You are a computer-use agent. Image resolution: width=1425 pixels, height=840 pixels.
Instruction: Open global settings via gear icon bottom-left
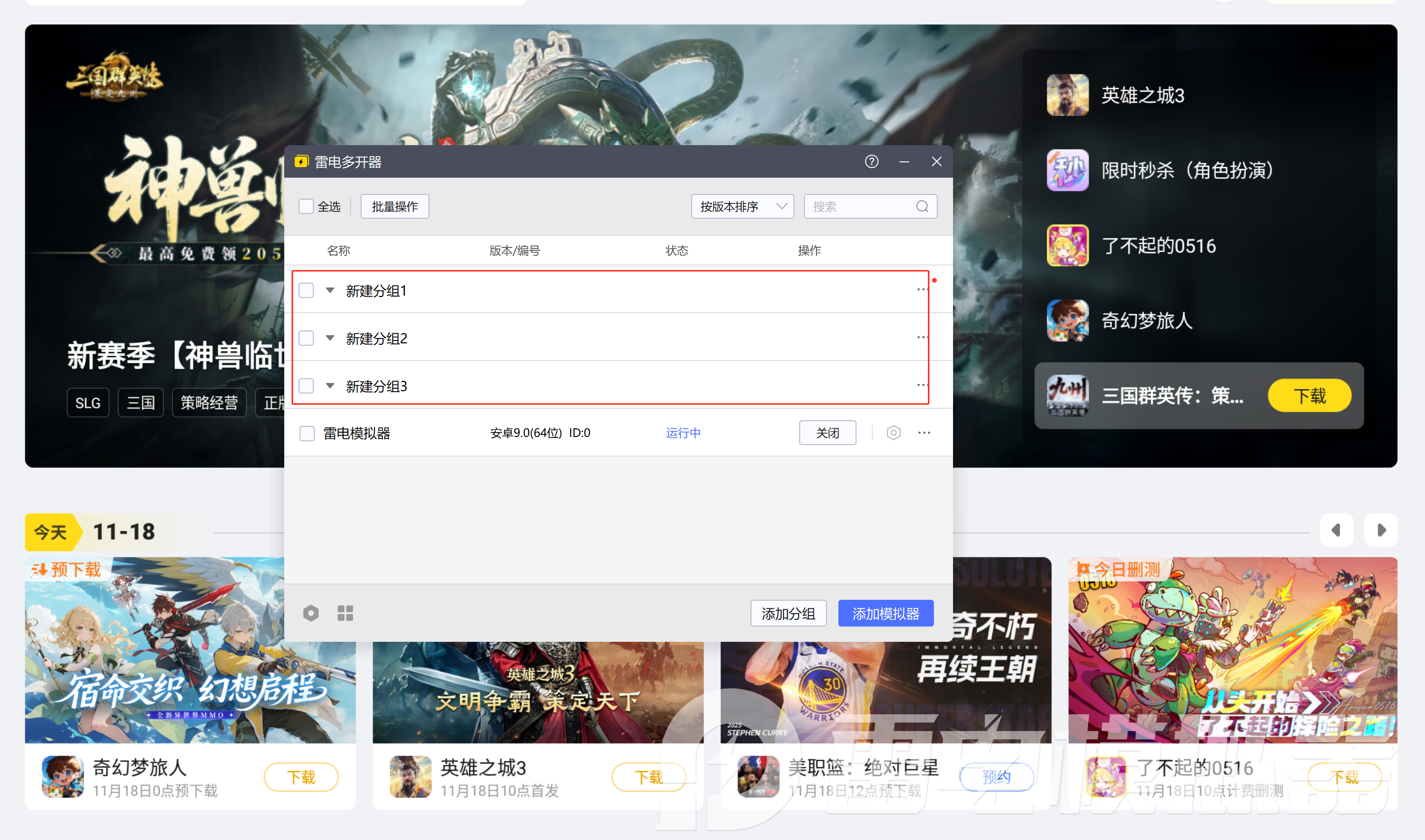(x=311, y=613)
